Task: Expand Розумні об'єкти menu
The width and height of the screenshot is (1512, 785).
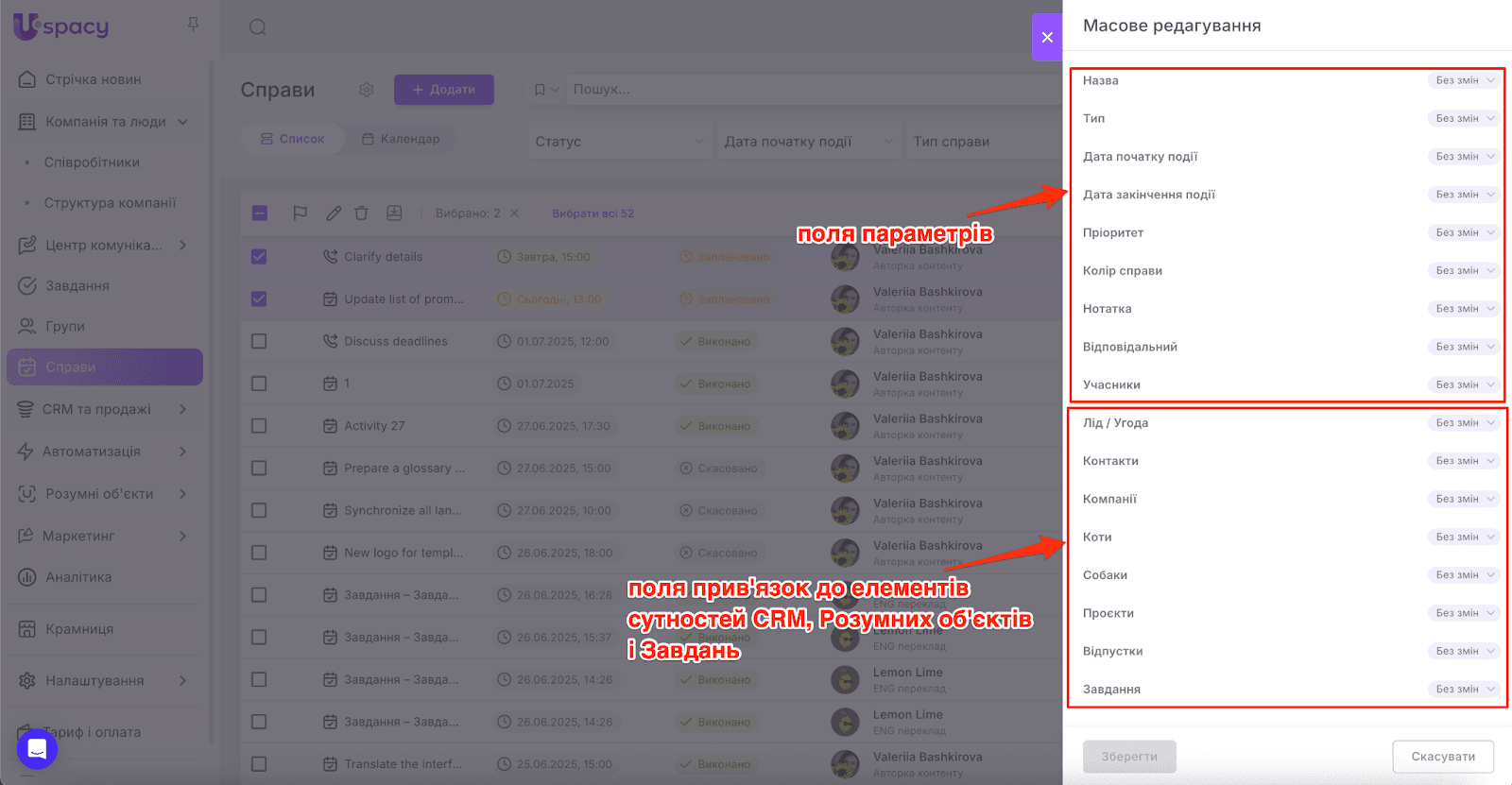Action: [183, 494]
